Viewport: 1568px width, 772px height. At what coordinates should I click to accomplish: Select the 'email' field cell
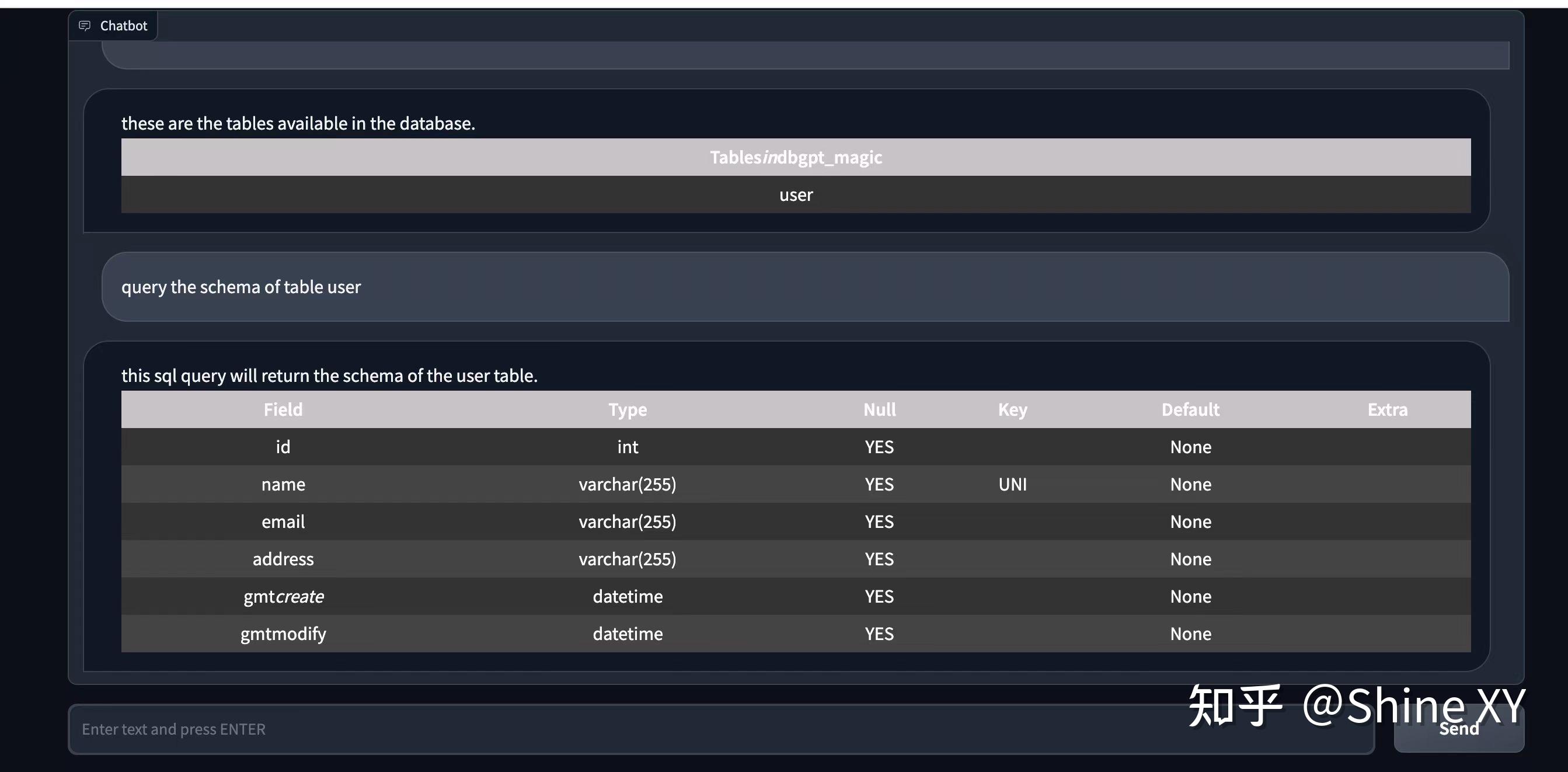[x=283, y=521]
